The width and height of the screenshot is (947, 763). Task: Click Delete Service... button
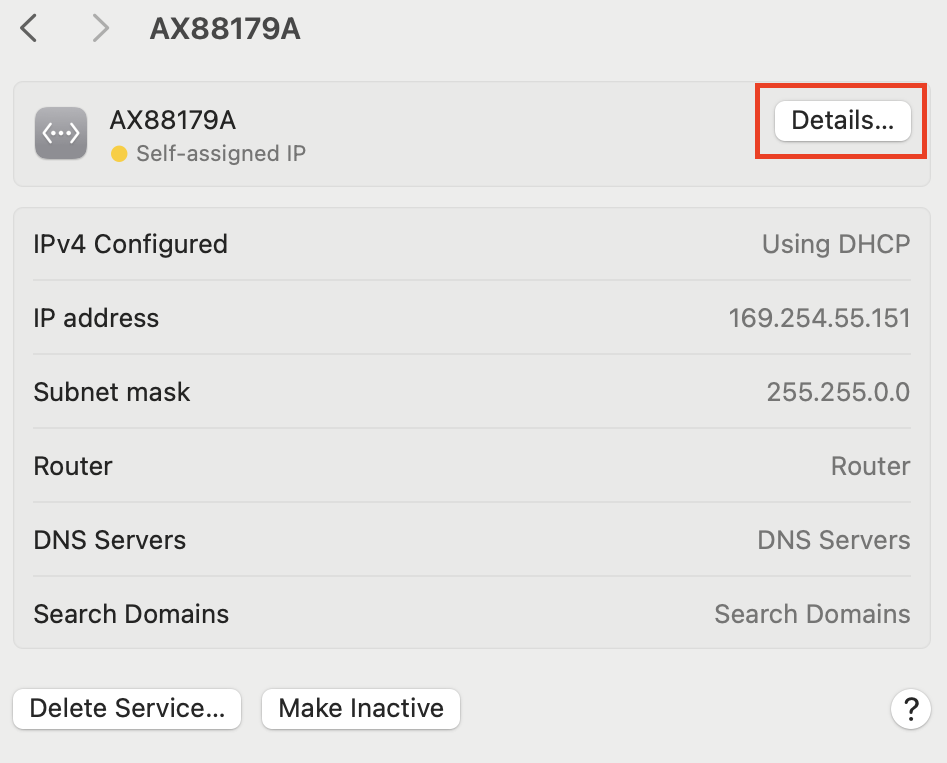(x=127, y=709)
